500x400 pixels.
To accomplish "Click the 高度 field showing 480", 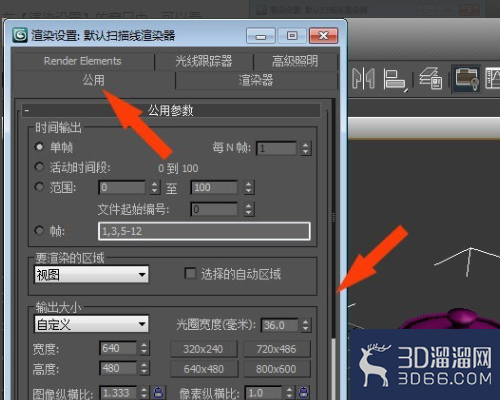I will point(118,368).
